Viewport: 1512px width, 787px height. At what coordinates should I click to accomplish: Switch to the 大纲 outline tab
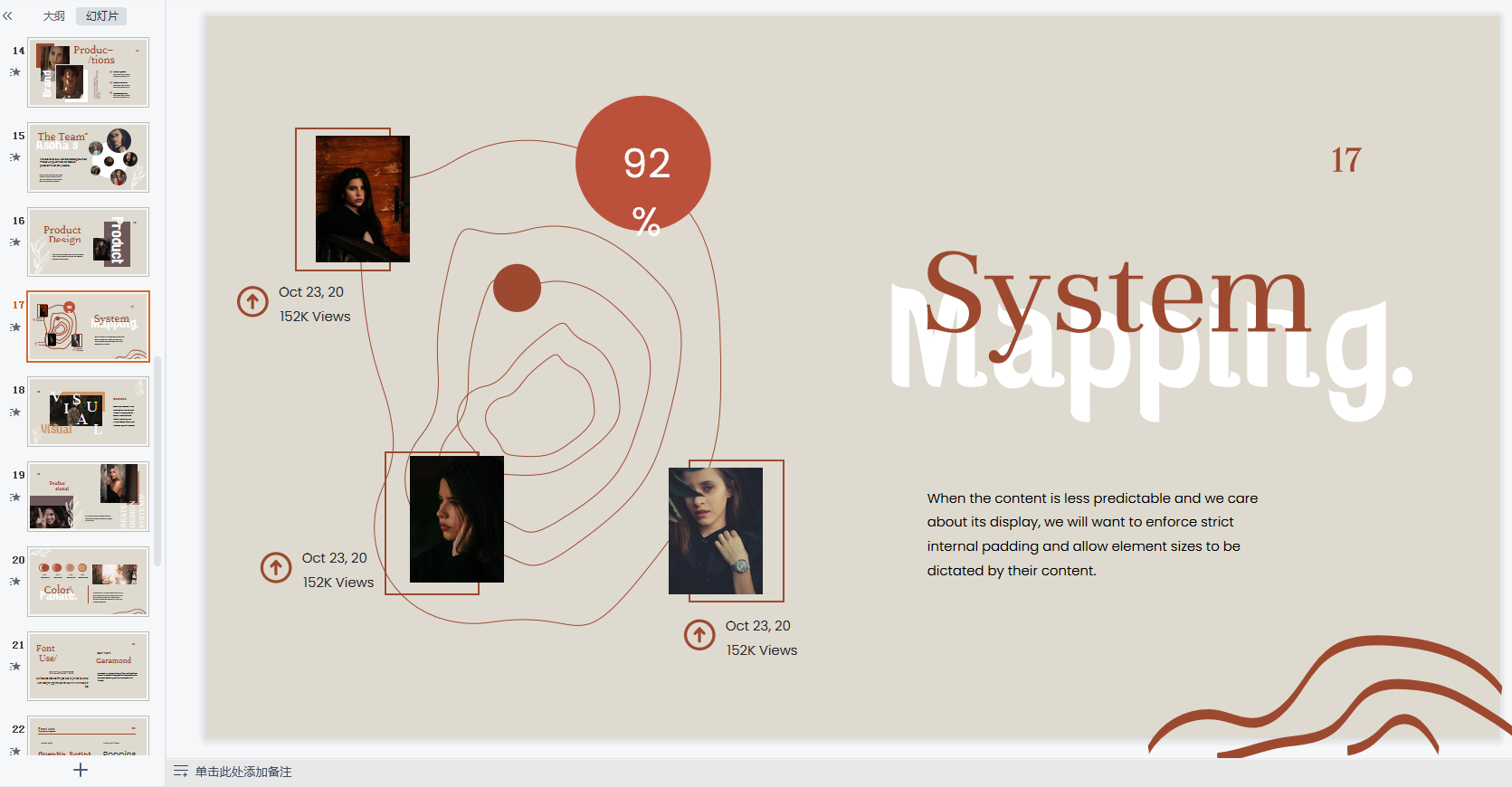54,16
